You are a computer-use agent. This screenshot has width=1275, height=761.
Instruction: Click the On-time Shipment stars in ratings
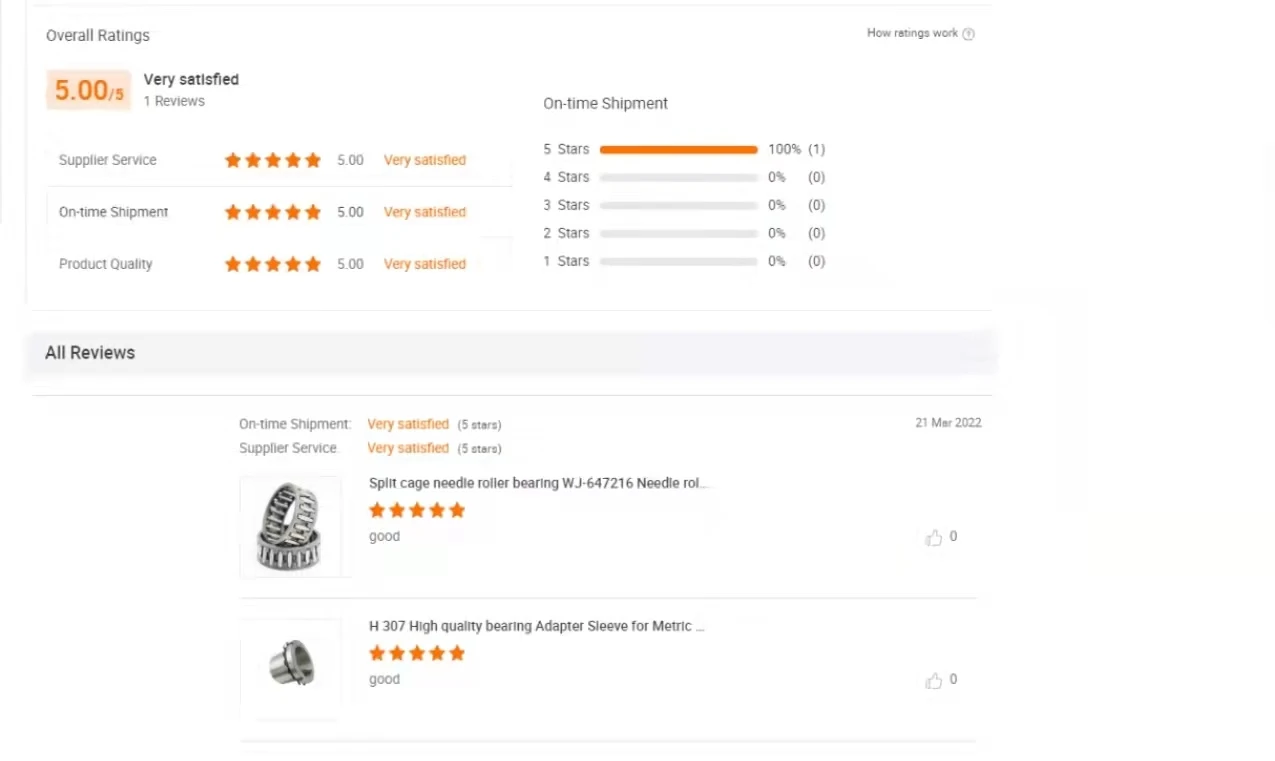272,212
